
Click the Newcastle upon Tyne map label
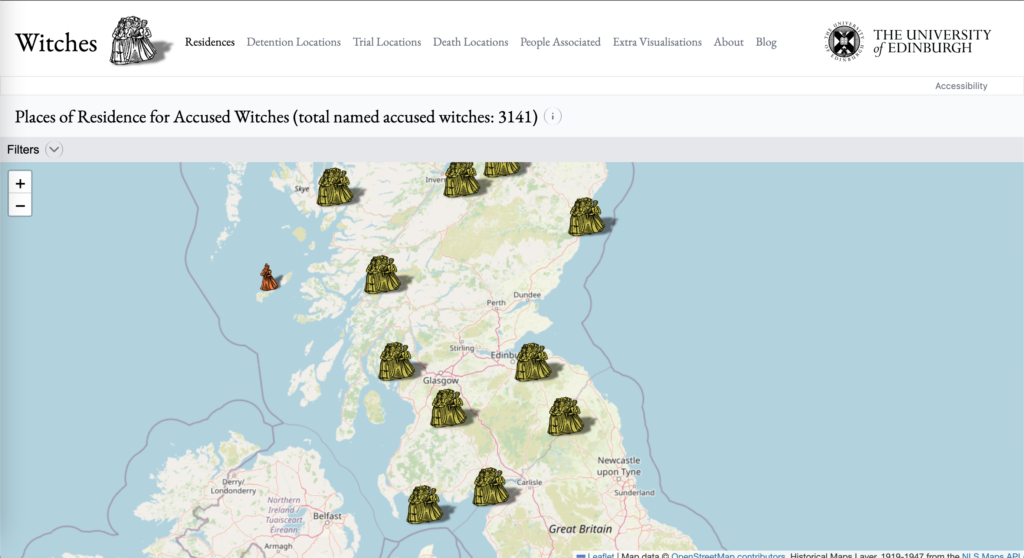[x=618, y=466]
